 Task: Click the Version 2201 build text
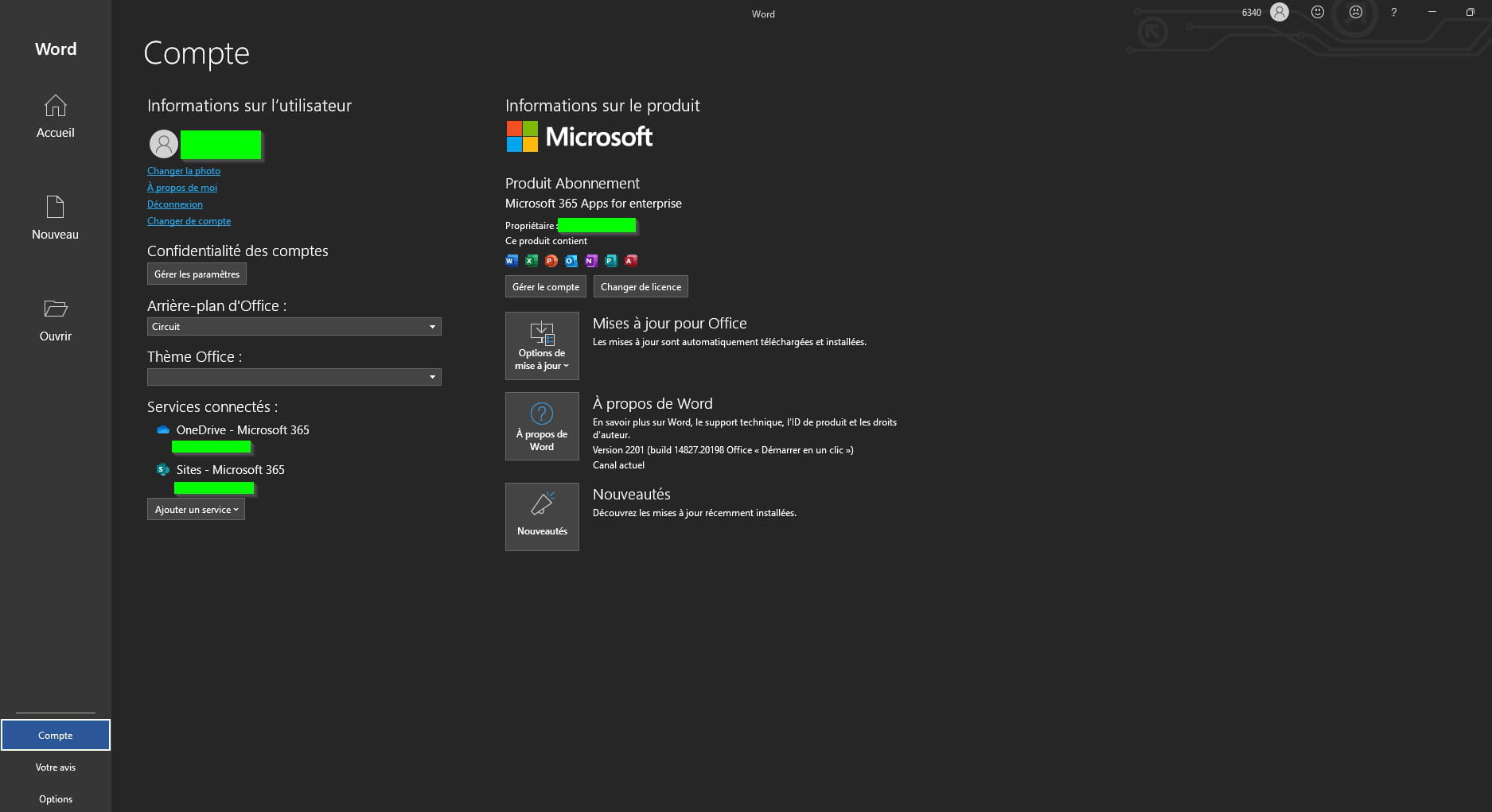click(723, 450)
